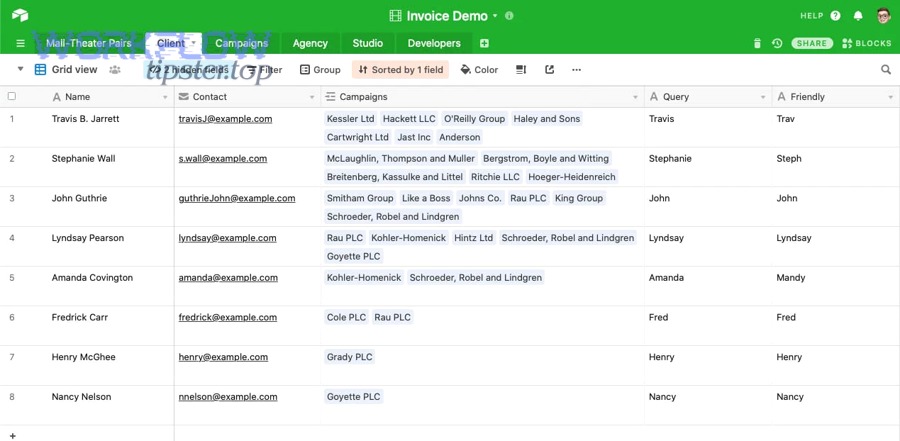The image size is (900, 441).
Task: Click the Hintz Ltd campaign chip
Action: (x=474, y=238)
